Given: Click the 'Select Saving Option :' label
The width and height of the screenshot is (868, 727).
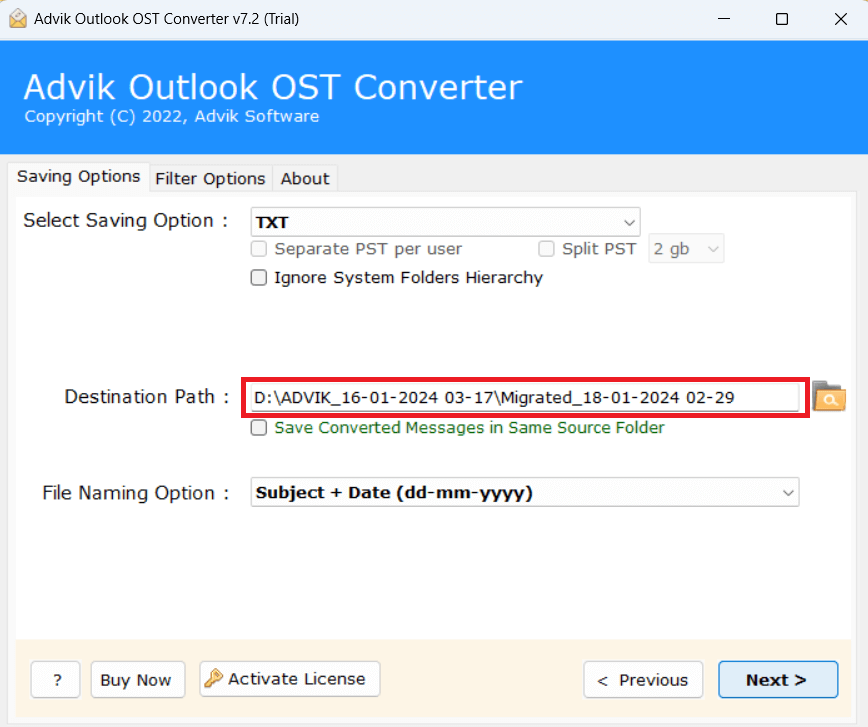Looking at the screenshot, I should [126, 220].
